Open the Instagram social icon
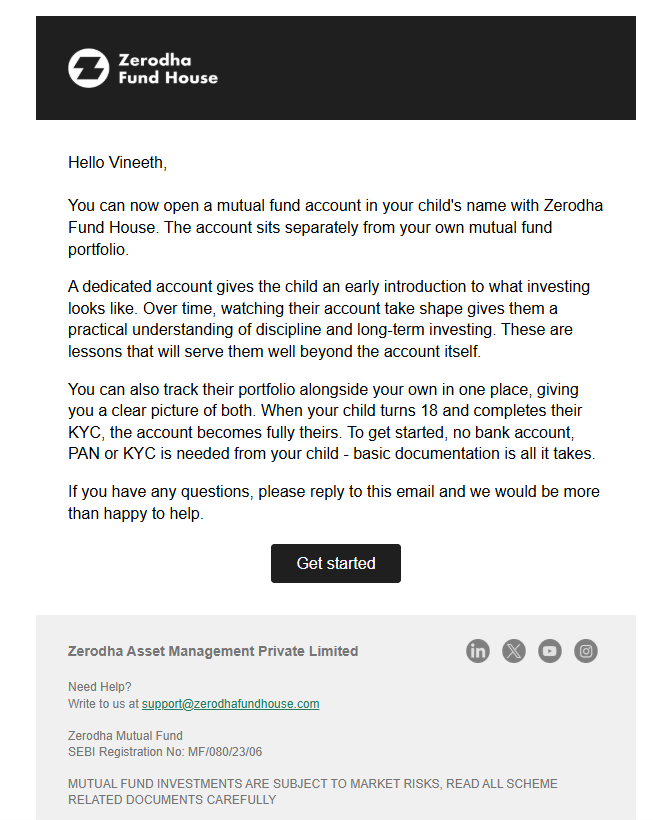Screen dimensions: 653x820 coord(586,651)
